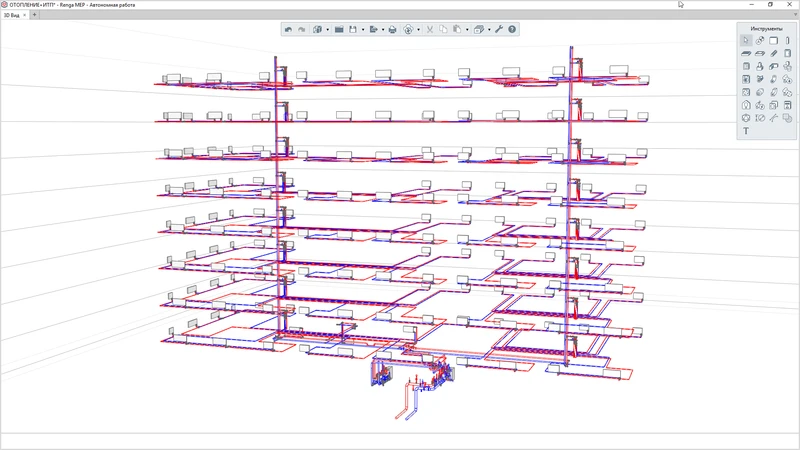Open settings with the wrench icon
Screen dimensions: 800x450
(x=498, y=30)
